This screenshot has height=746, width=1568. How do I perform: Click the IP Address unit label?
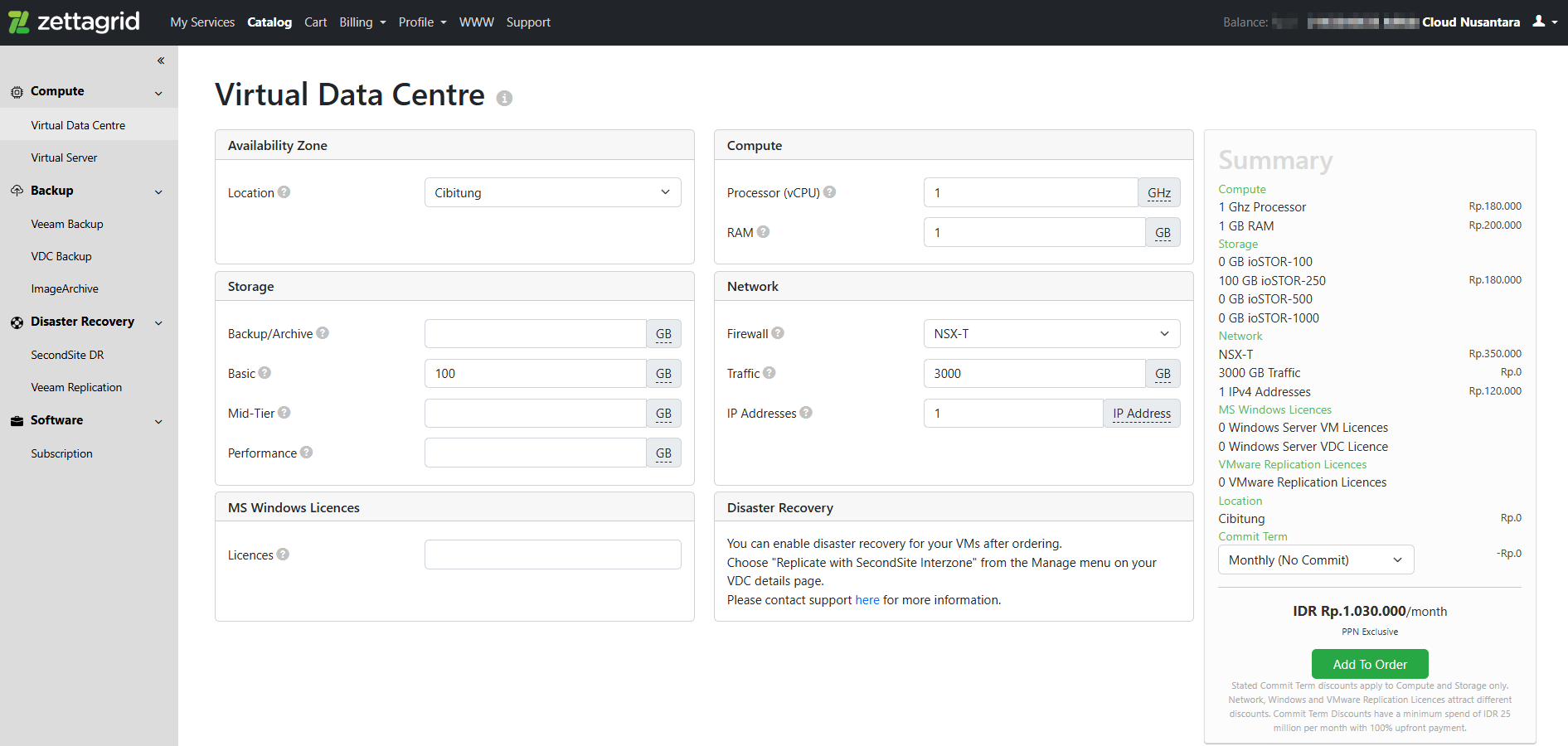point(1142,413)
